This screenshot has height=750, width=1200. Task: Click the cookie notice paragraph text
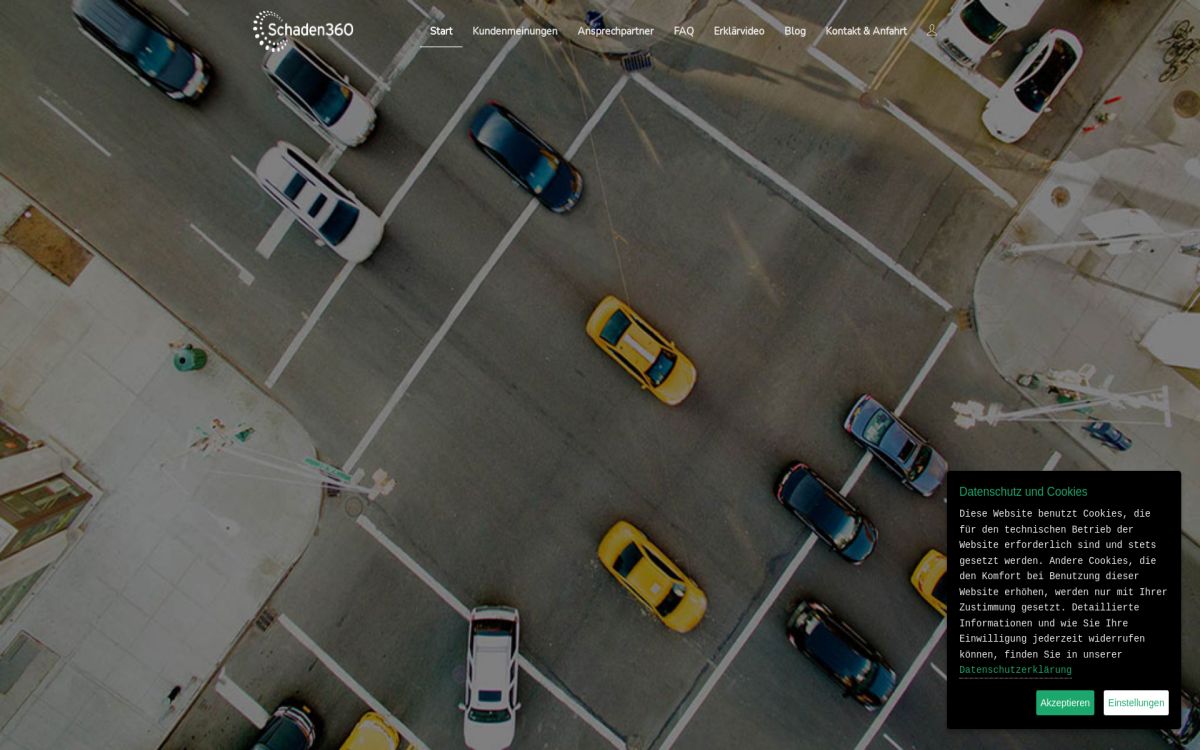point(1062,584)
